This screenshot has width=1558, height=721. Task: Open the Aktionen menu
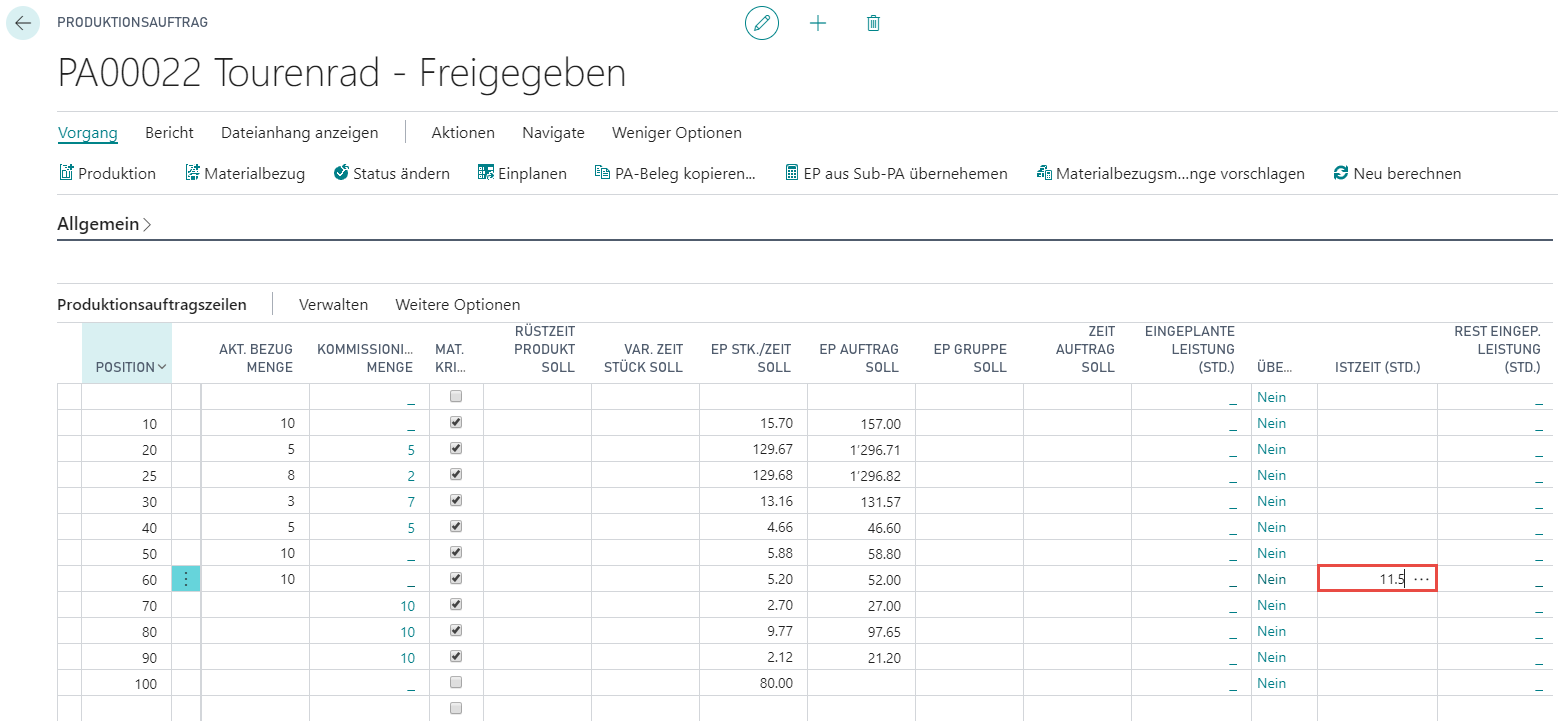pyautogui.click(x=463, y=132)
